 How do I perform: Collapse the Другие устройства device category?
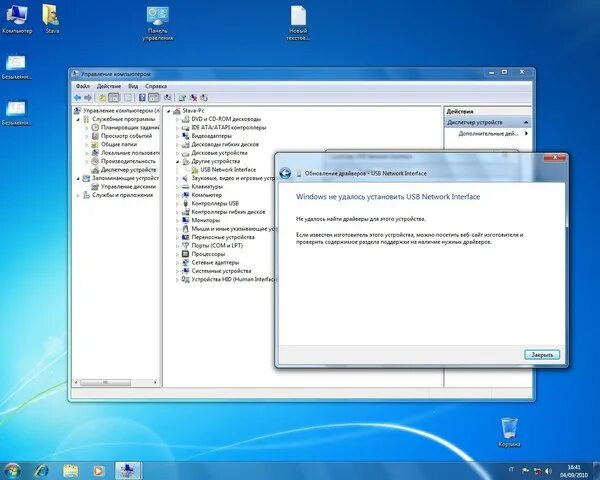178,162
